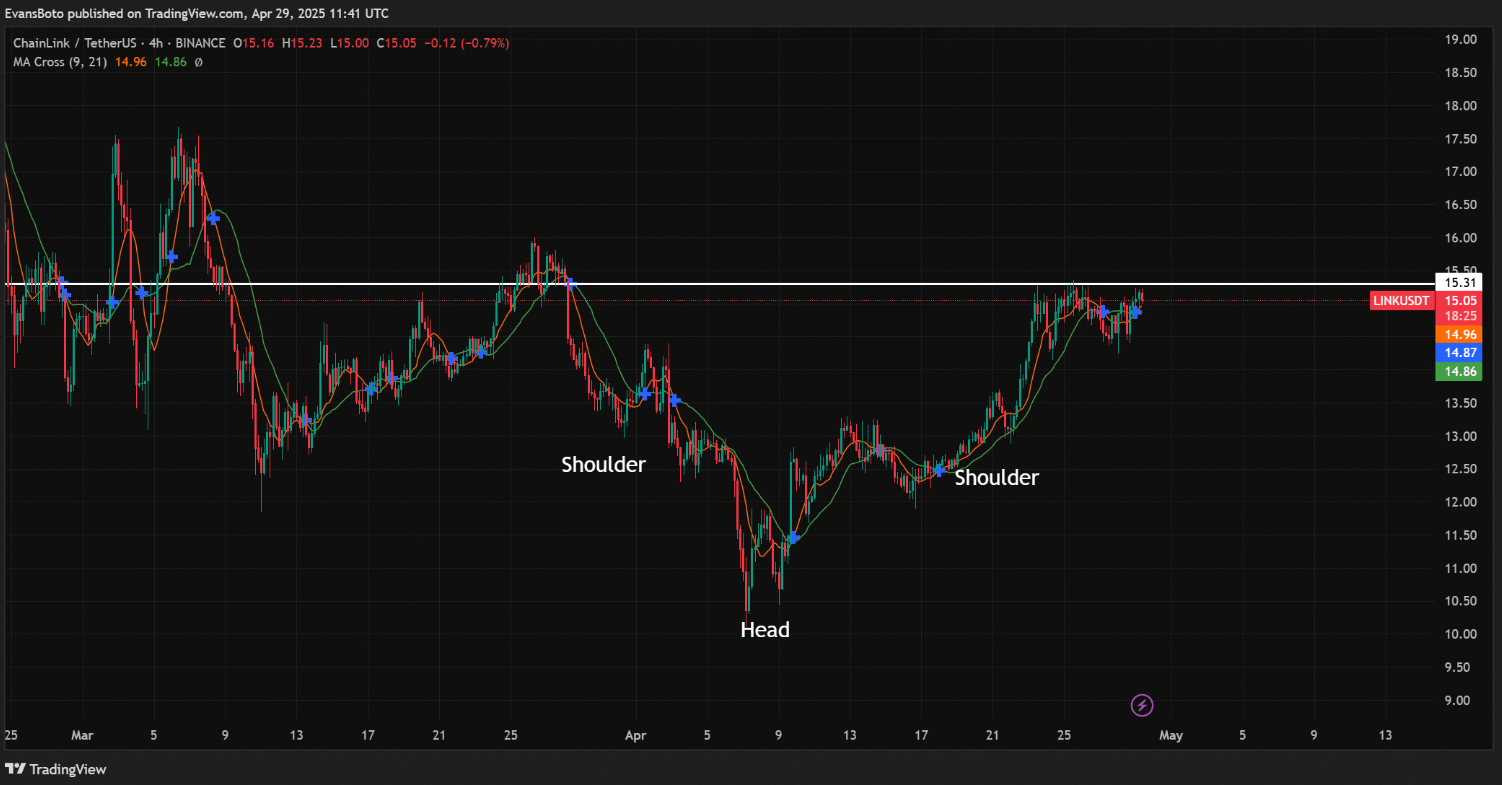Click the purple lightning bolt icon
The width and height of the screenshot is (1502, 785).
tap(1142, 705)
